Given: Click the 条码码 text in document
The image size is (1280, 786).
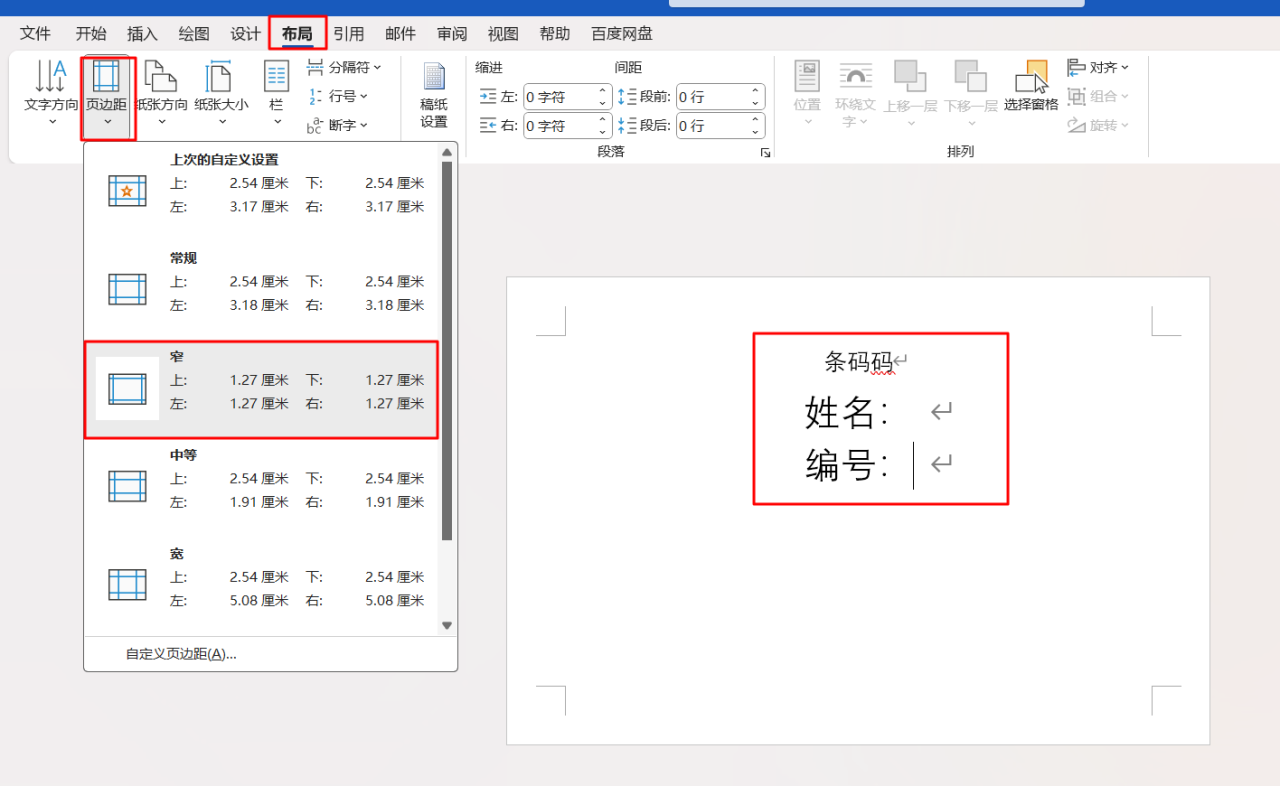Looking at the screenshot, I should pos(859,361).
